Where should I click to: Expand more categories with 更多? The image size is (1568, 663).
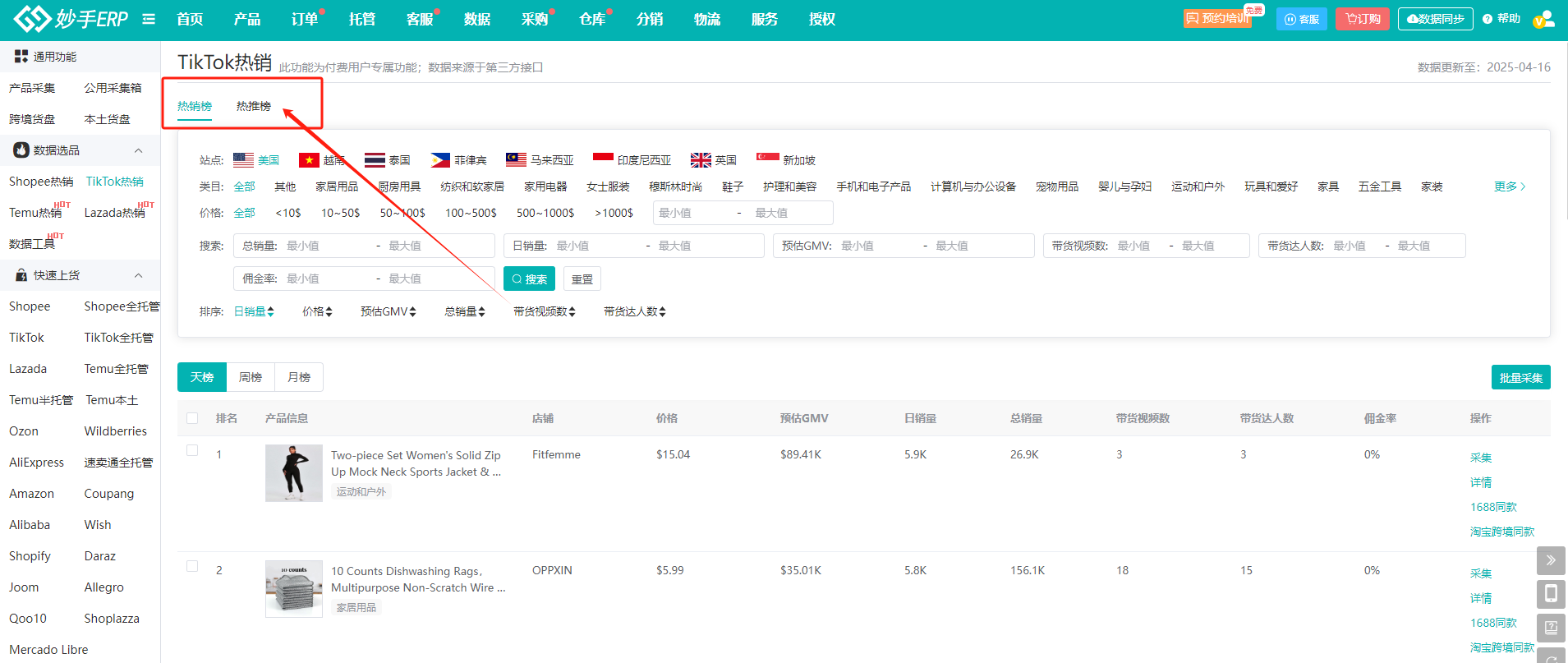[x=1510, y=186]
